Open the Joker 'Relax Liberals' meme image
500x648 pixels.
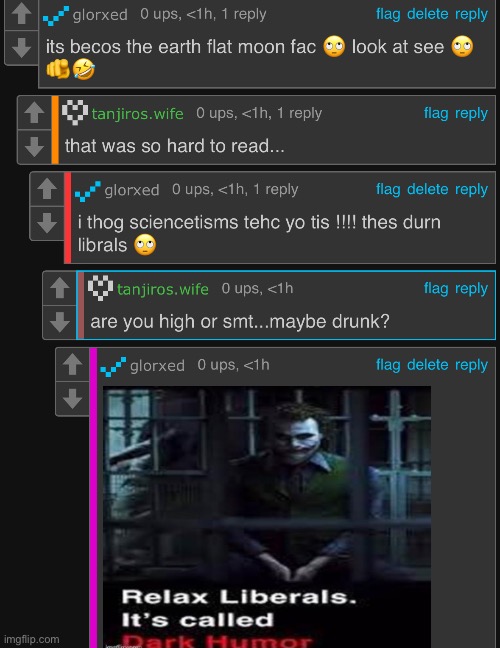coord(267,517)
